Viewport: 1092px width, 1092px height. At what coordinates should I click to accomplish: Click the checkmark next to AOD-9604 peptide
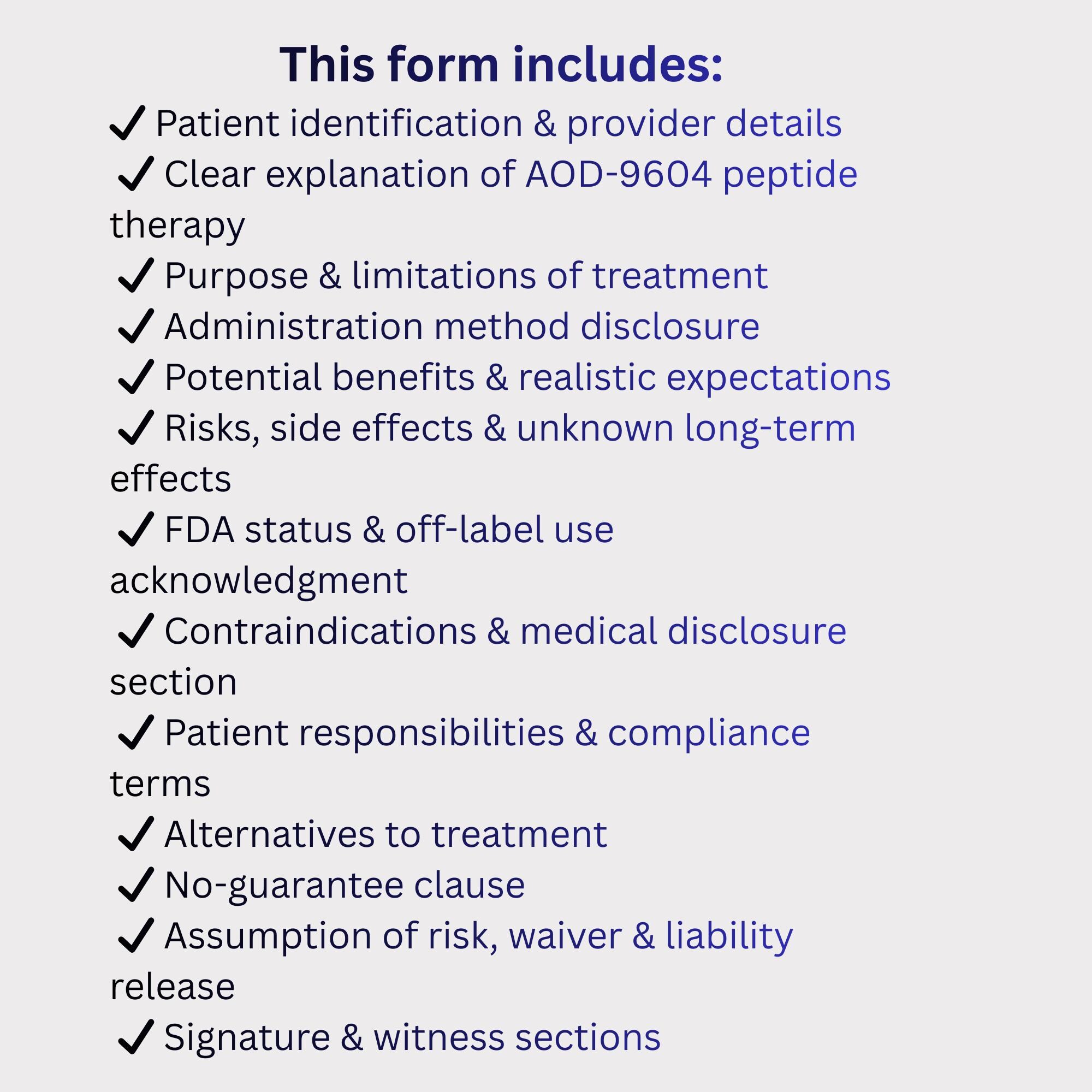pos(136,174)
